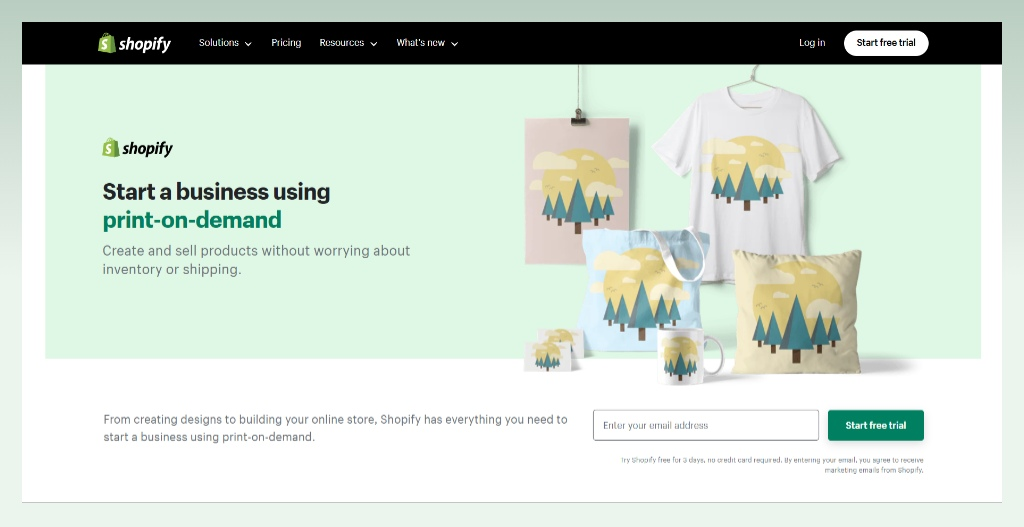This screenshot has width=1024, height=527.
Task: Click the small greeting cards image
Action: point(552,351)
